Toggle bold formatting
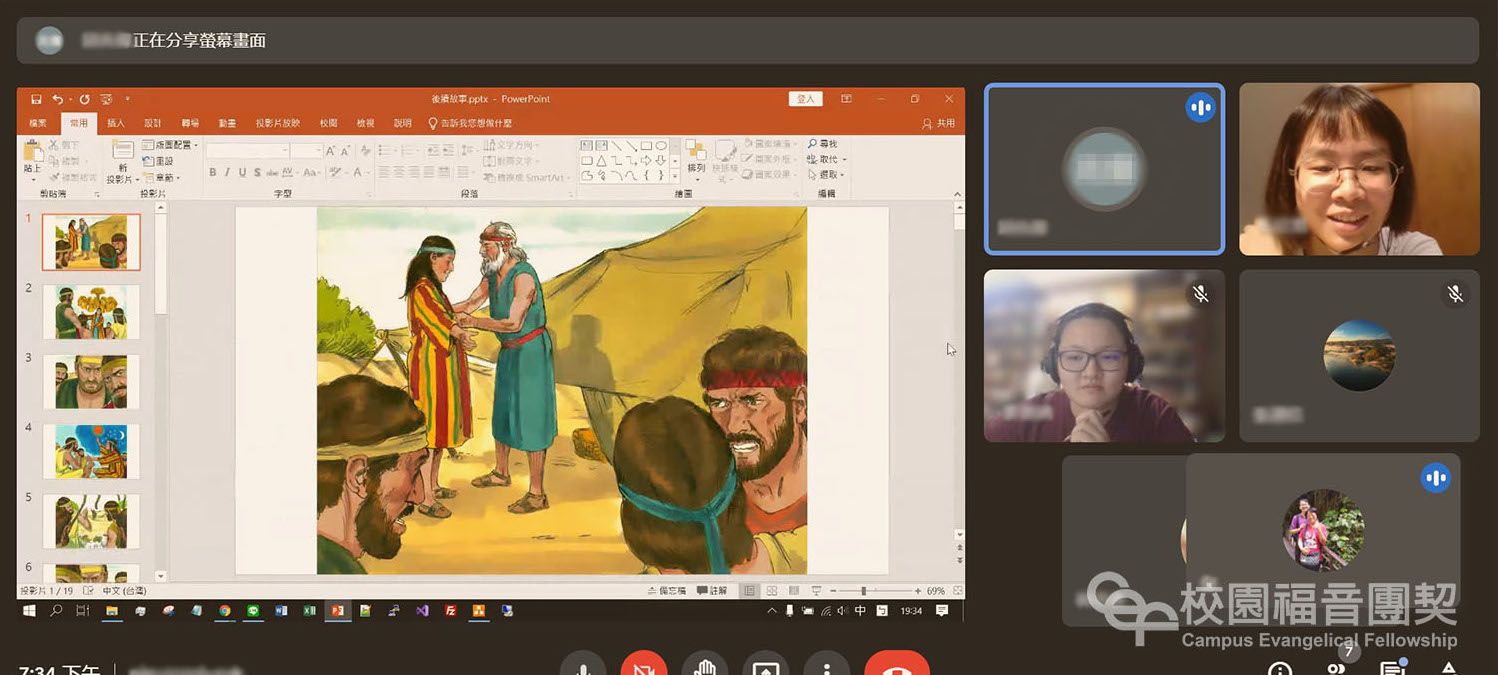 tap(213, 173)
